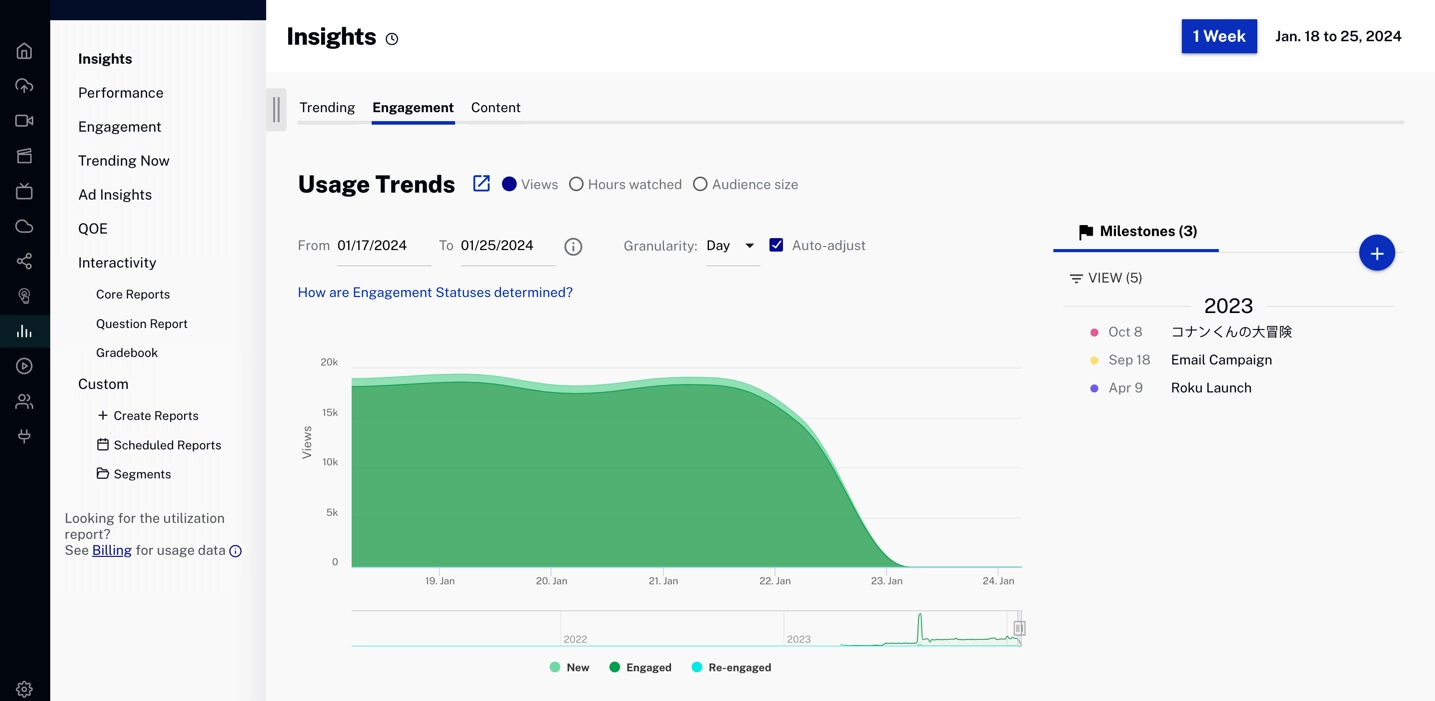Open the people/audience icon in the sidebar
1435x701 pixels.
(24, 401)
